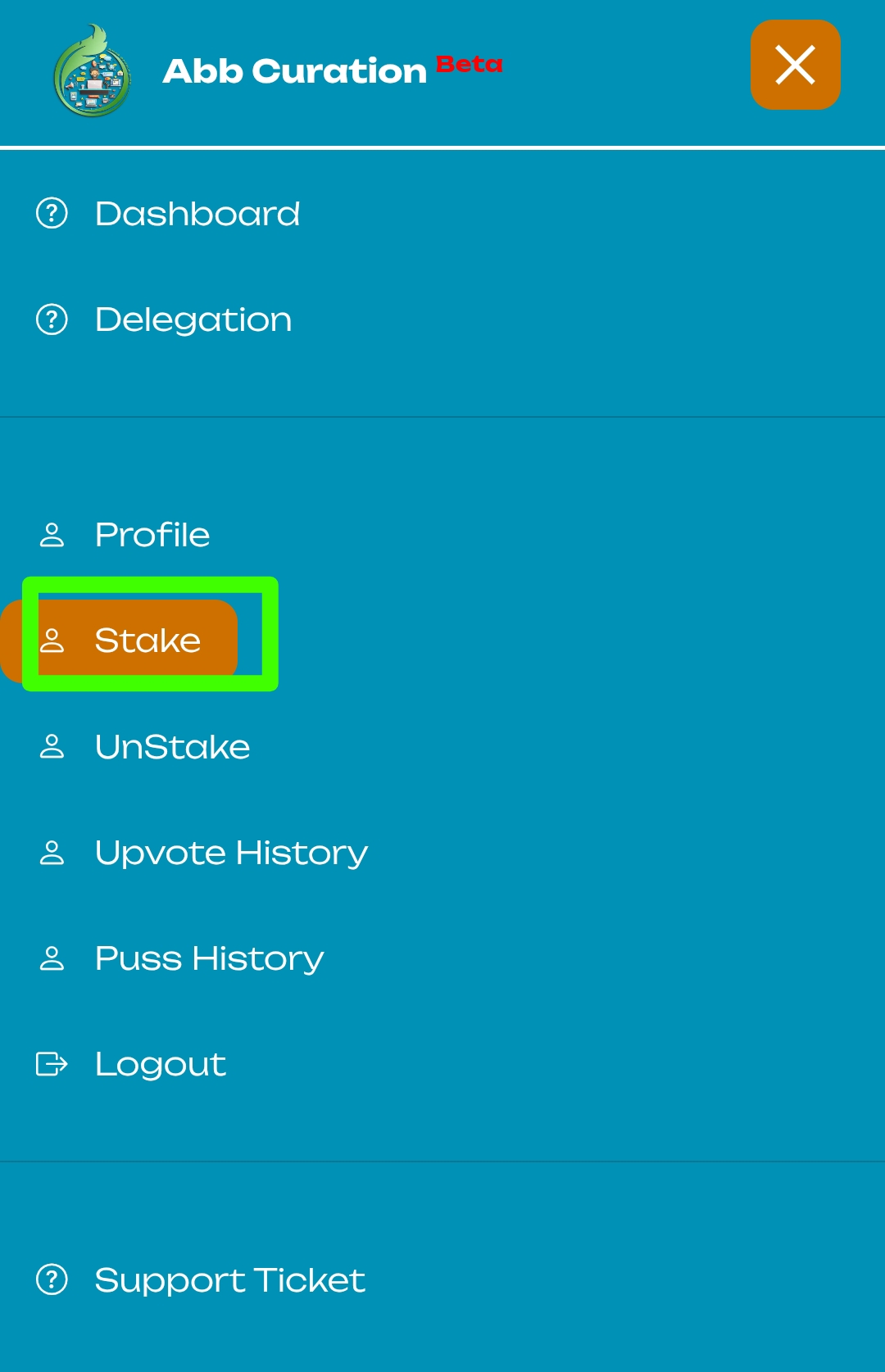Viewport: 885px width, 1372px height.
Task: Click the question-mark icon beside Support Ticket
Action: click(x=52, y=1279)
